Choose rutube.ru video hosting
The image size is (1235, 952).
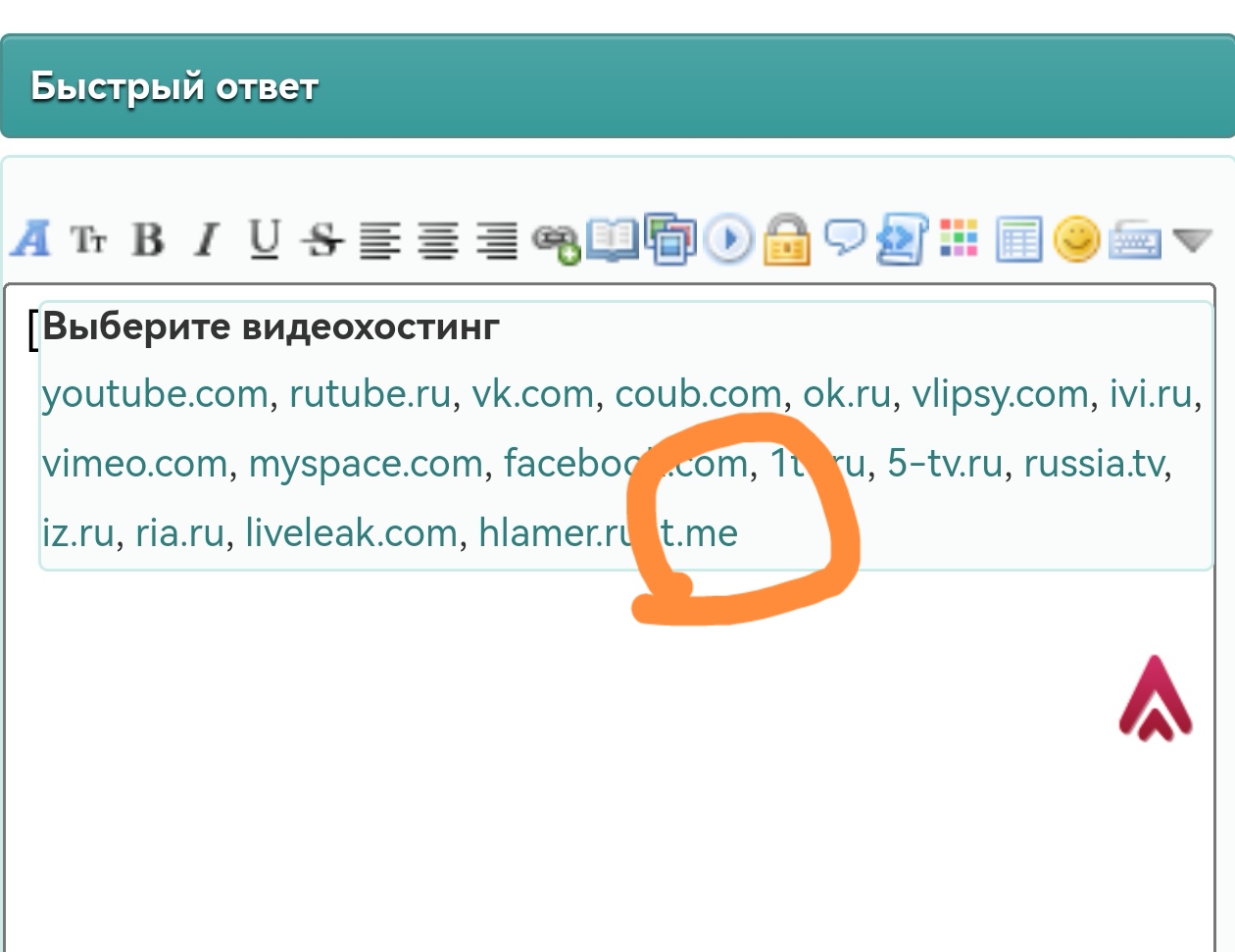pos(370,394)
